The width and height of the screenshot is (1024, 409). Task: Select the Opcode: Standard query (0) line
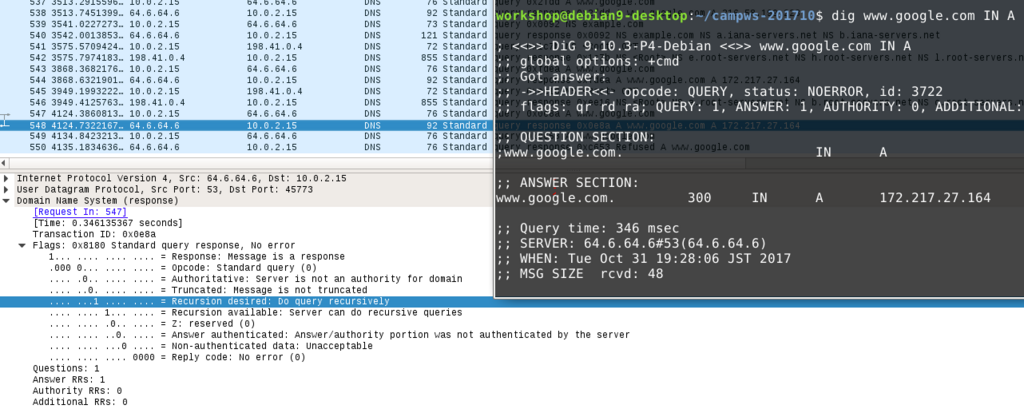183,268
